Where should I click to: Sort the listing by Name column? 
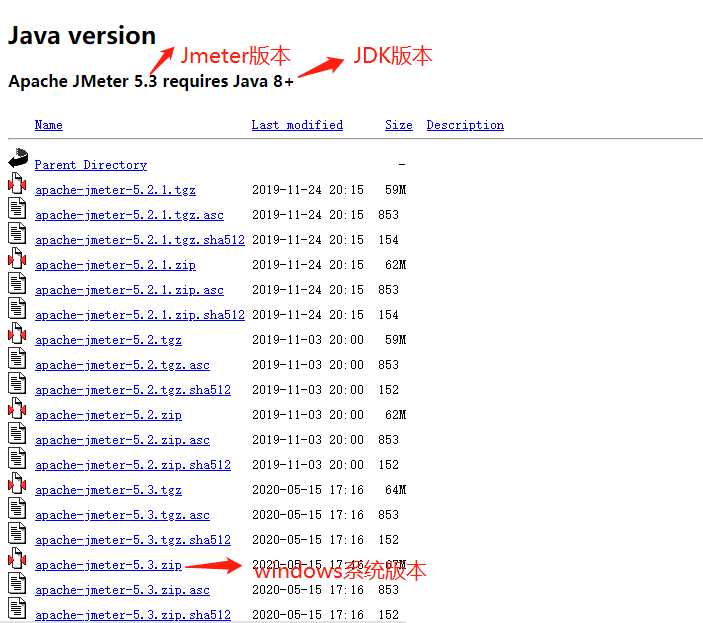[48, 125]
